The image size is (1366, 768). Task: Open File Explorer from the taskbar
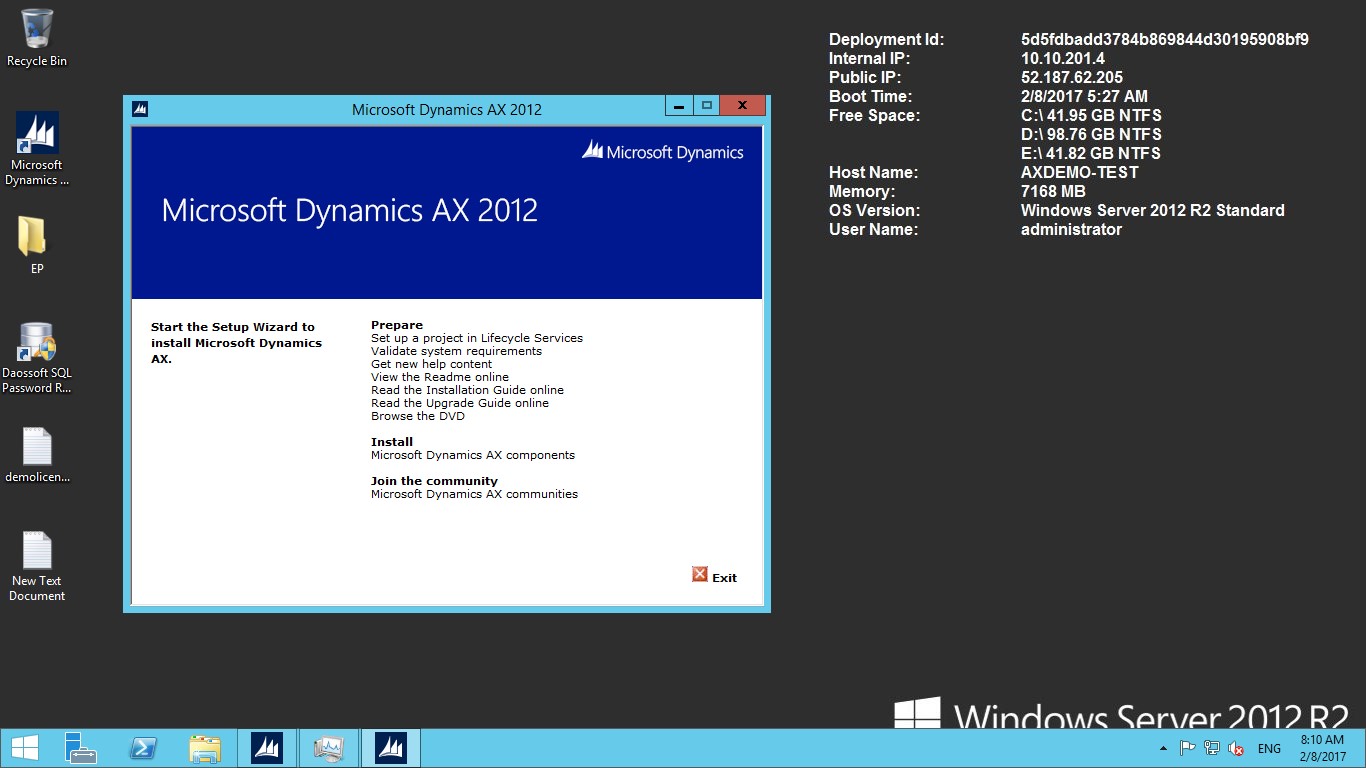coord(205,748)
